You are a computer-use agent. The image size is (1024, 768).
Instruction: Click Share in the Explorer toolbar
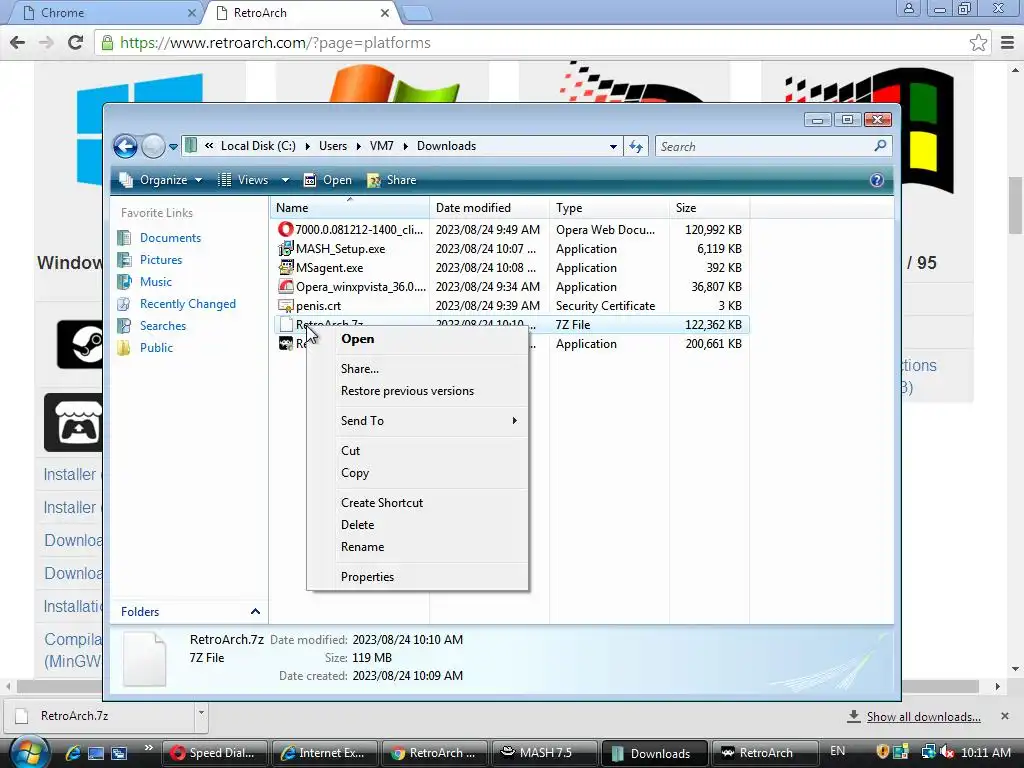(392, 180)
